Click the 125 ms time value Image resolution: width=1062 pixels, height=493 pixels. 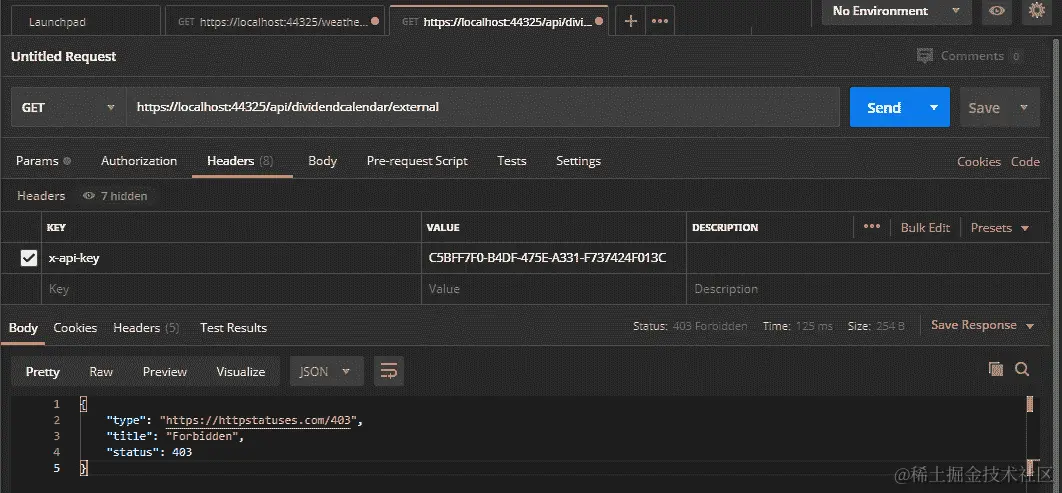click(814, 326)
